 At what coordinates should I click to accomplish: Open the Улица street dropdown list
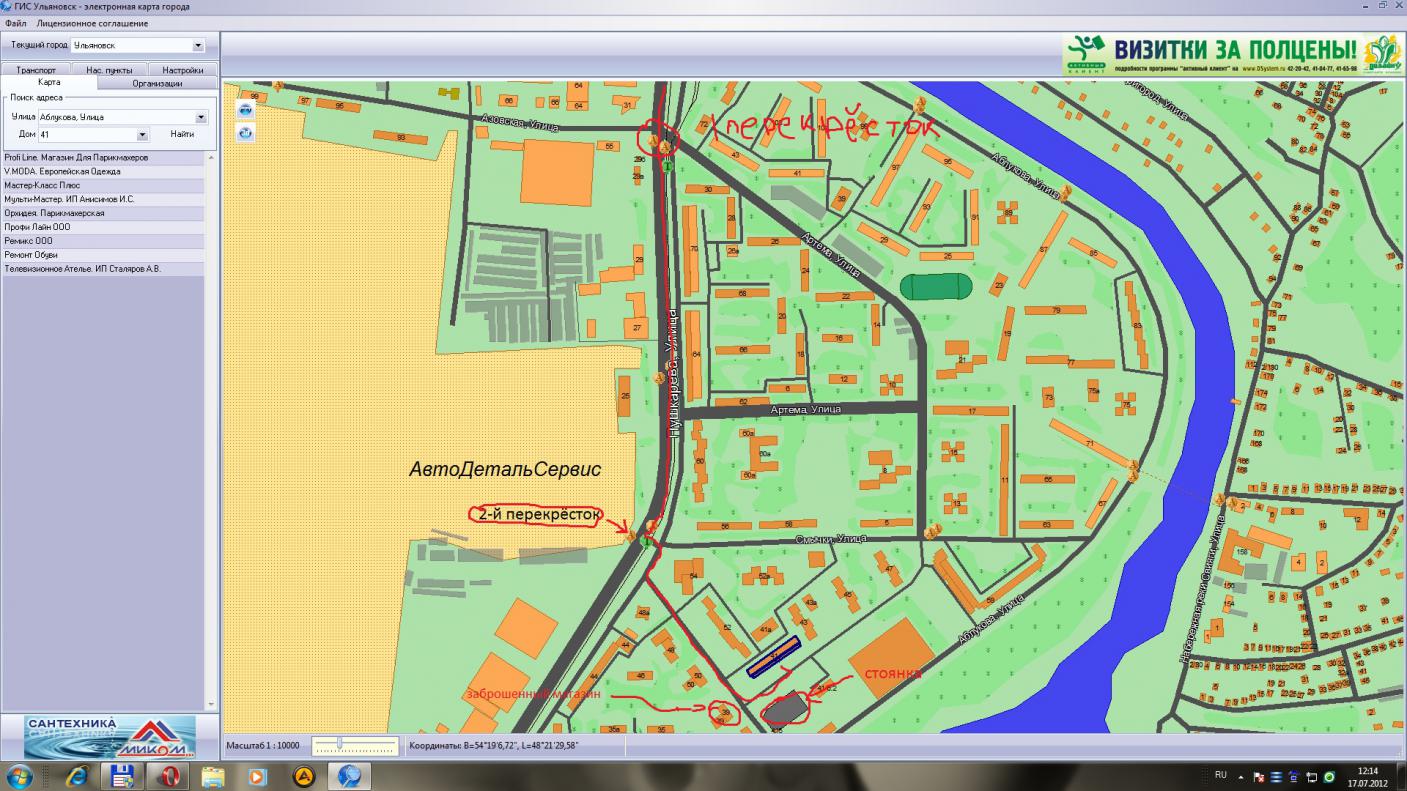(x=201, y=117)
